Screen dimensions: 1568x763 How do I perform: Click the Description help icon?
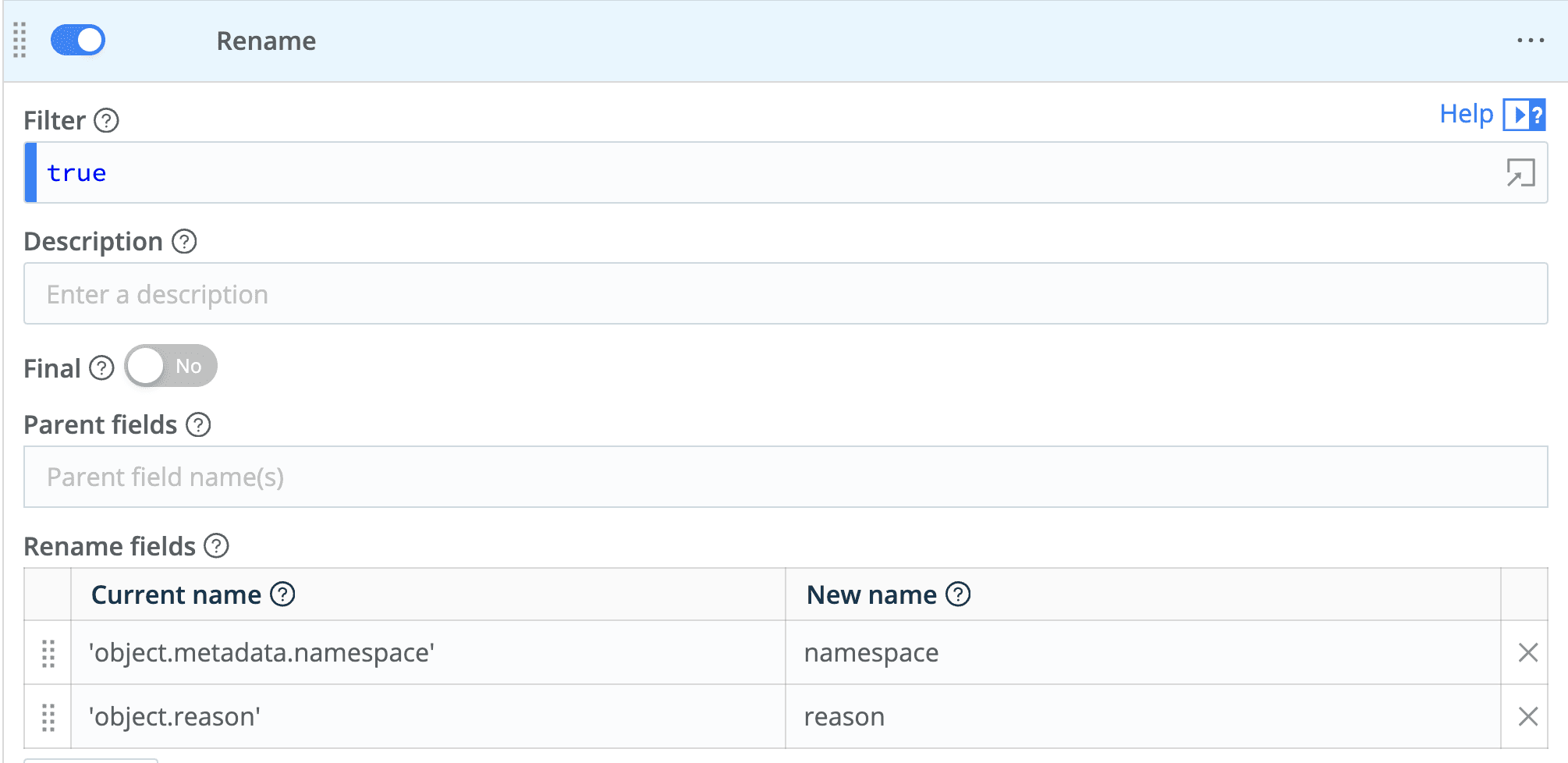(x=184, y=242)
